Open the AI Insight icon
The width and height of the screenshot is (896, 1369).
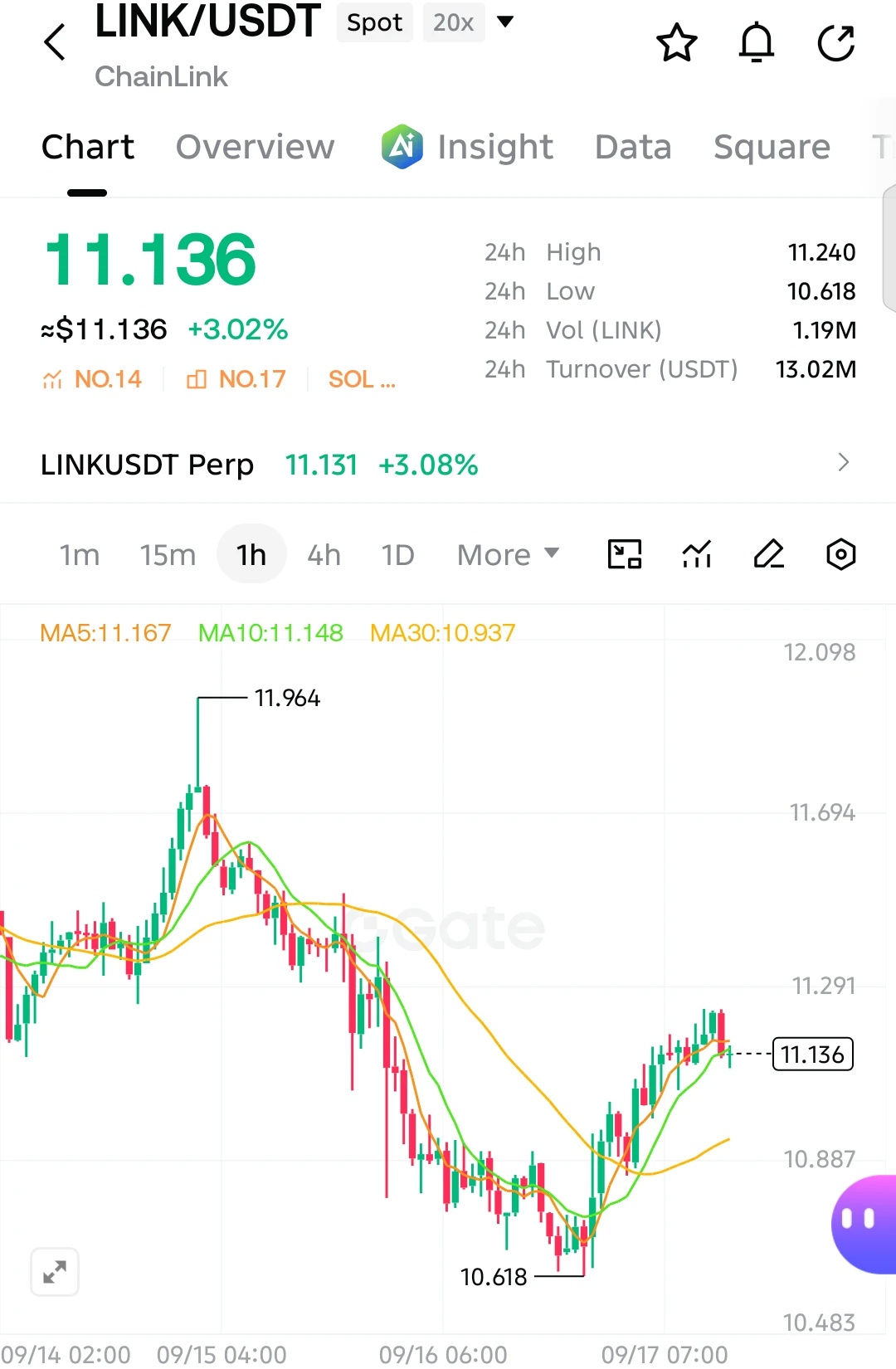click(x=402, y=147)
